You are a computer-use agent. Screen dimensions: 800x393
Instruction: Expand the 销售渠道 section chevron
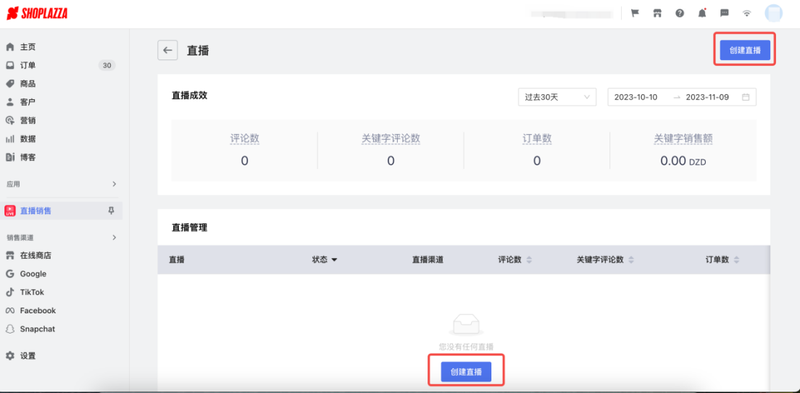click(x=114, y=237)
